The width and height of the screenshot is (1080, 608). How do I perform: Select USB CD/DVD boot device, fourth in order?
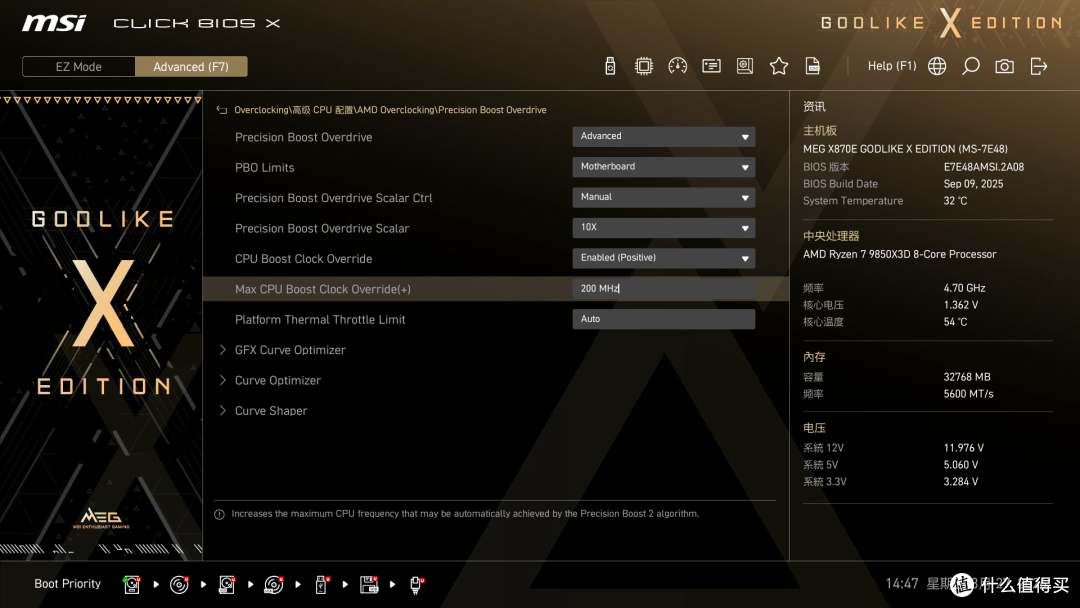(x=274, y=585)
